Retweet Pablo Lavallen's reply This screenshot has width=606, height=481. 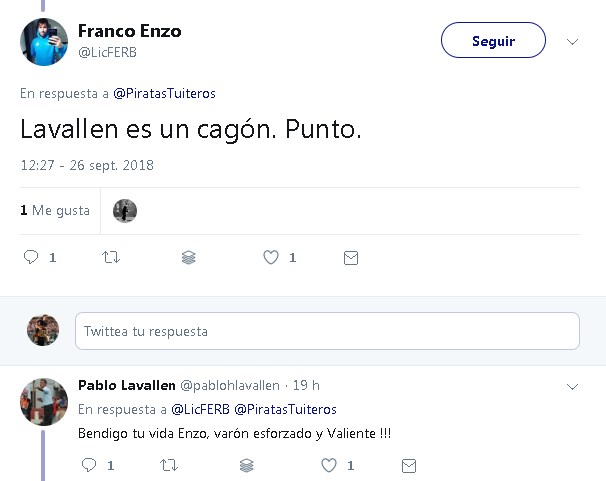[168, 465]
